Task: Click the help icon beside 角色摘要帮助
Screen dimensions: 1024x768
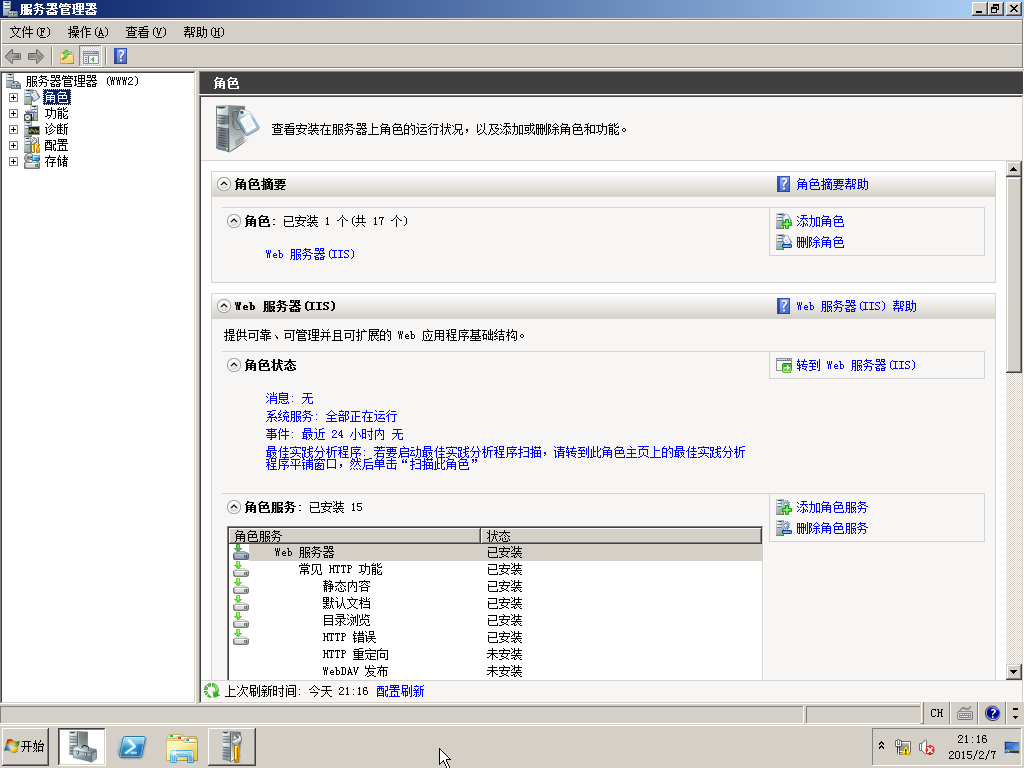Action: (784, 184)
